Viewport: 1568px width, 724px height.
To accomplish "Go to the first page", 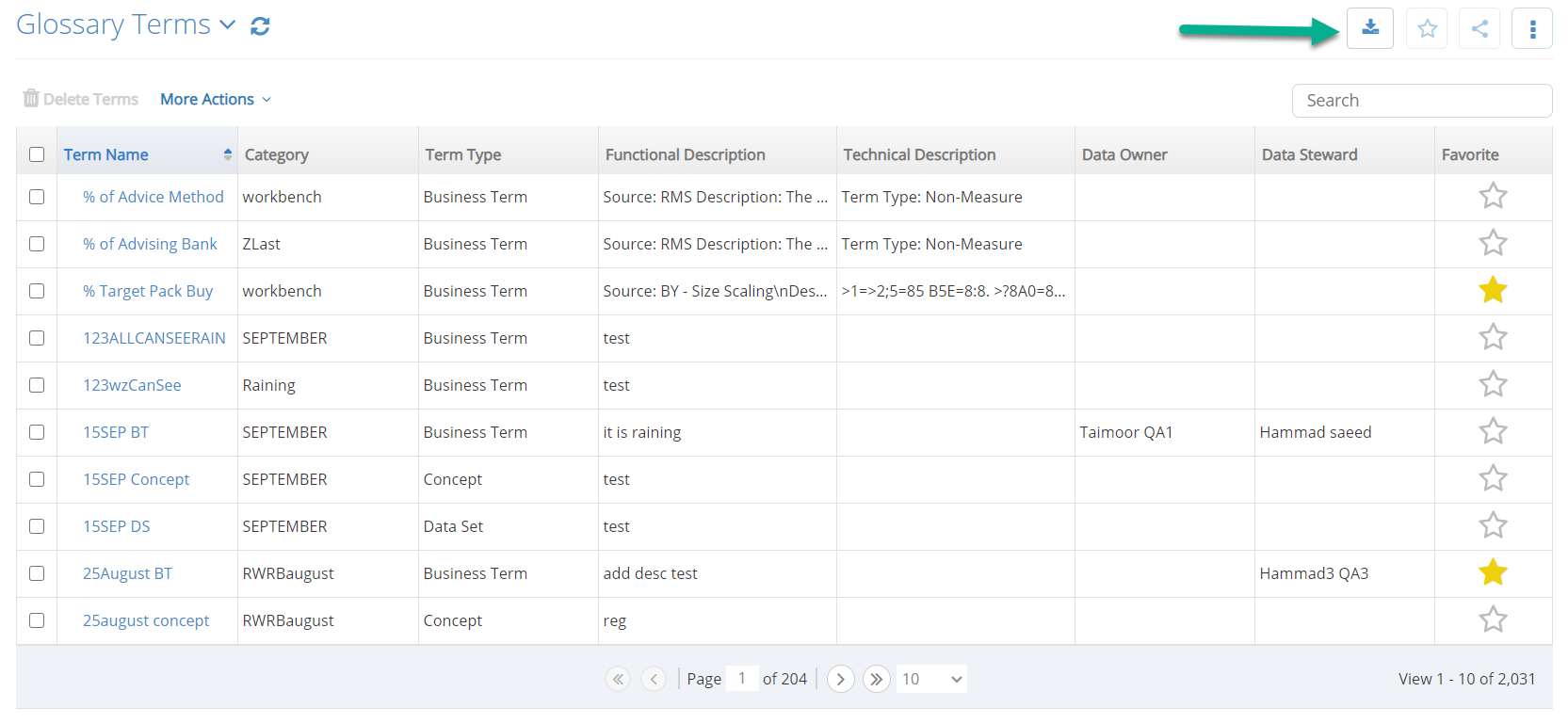I will (618, 679).
